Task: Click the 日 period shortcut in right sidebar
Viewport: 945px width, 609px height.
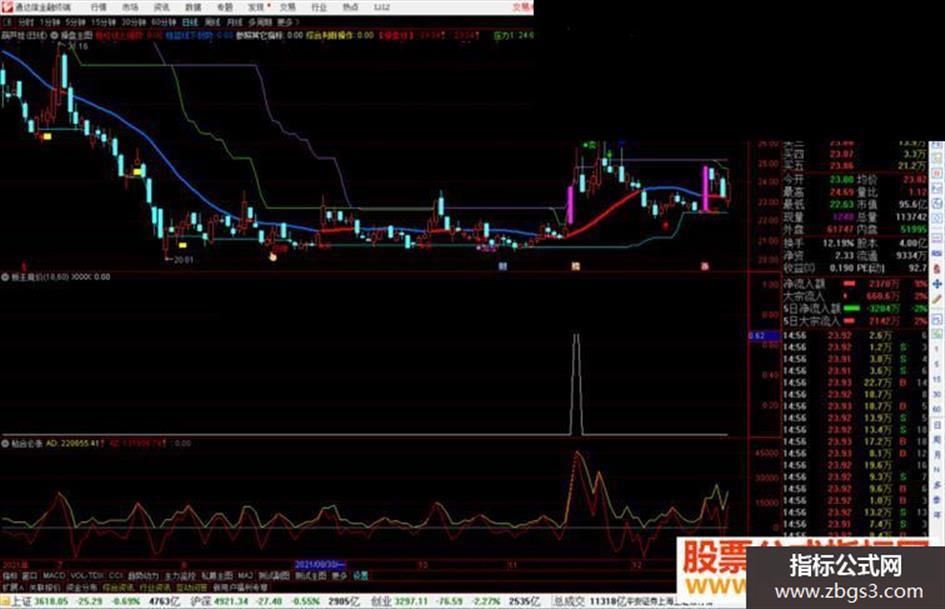Action: (x=937, y=425)
